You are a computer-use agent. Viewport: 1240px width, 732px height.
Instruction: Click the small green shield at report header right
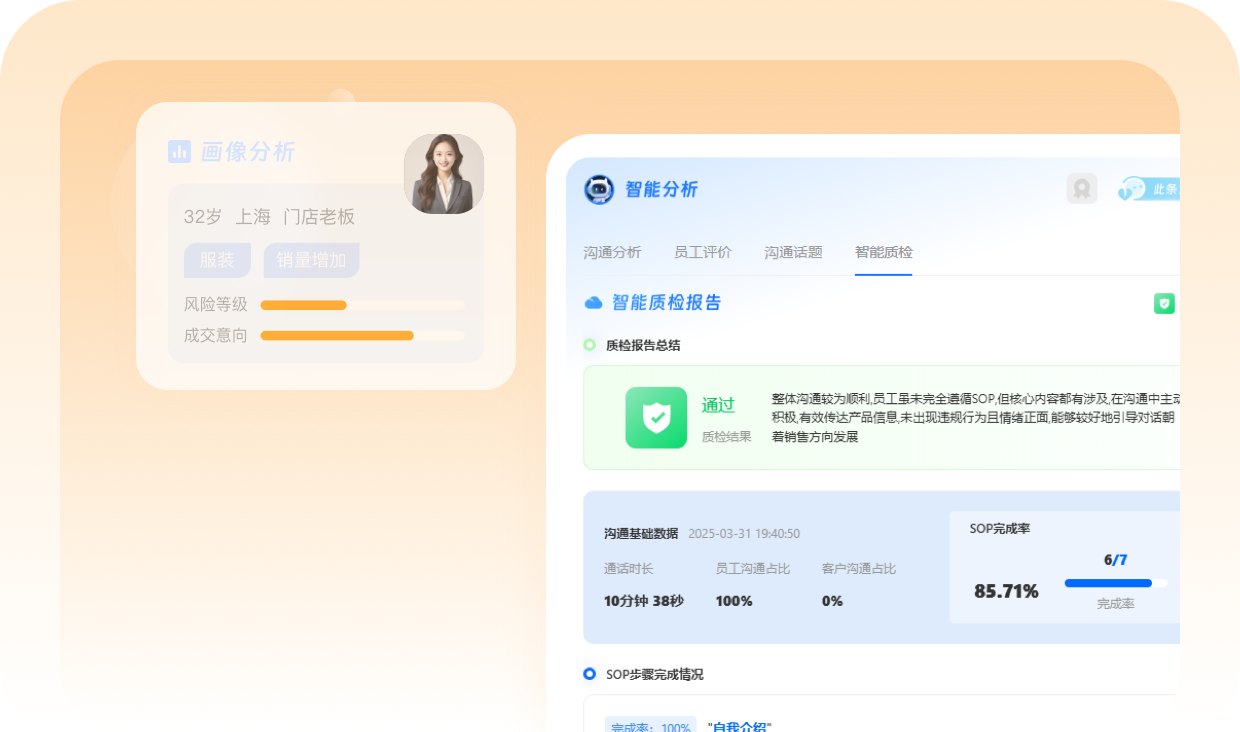coord(1164,303)
